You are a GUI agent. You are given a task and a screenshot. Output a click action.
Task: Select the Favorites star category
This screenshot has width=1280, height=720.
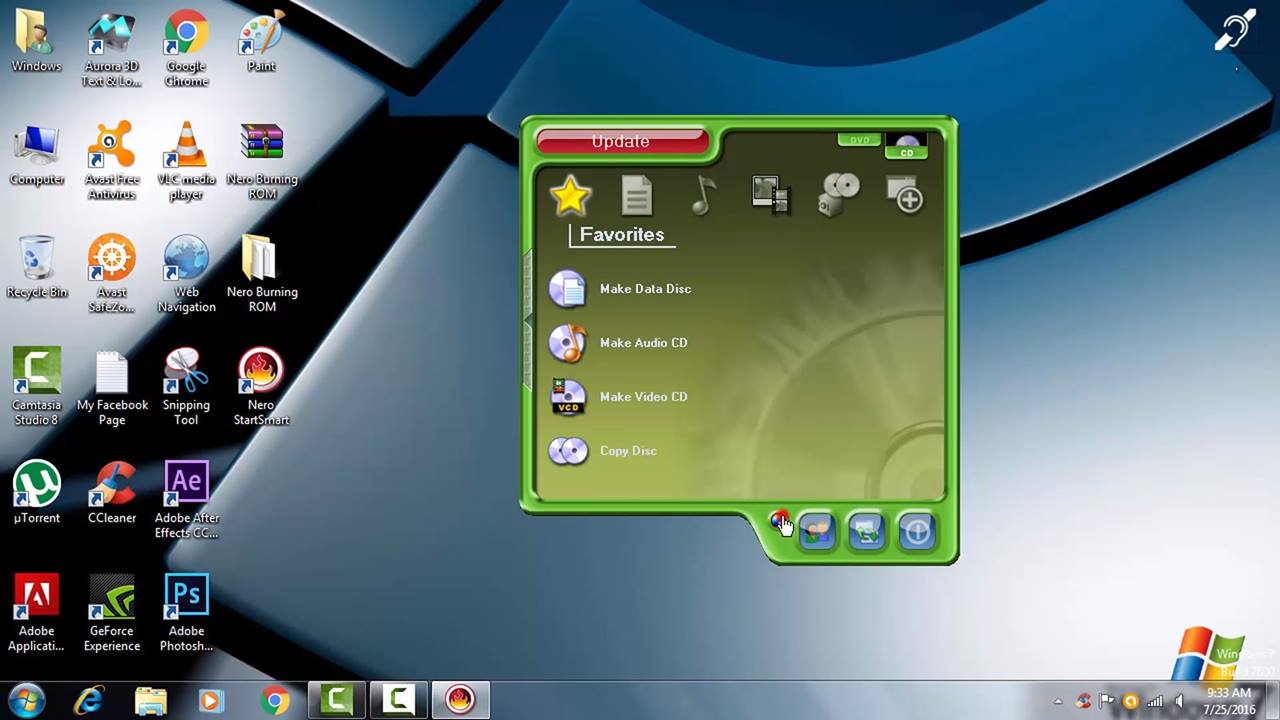[570, 195]
